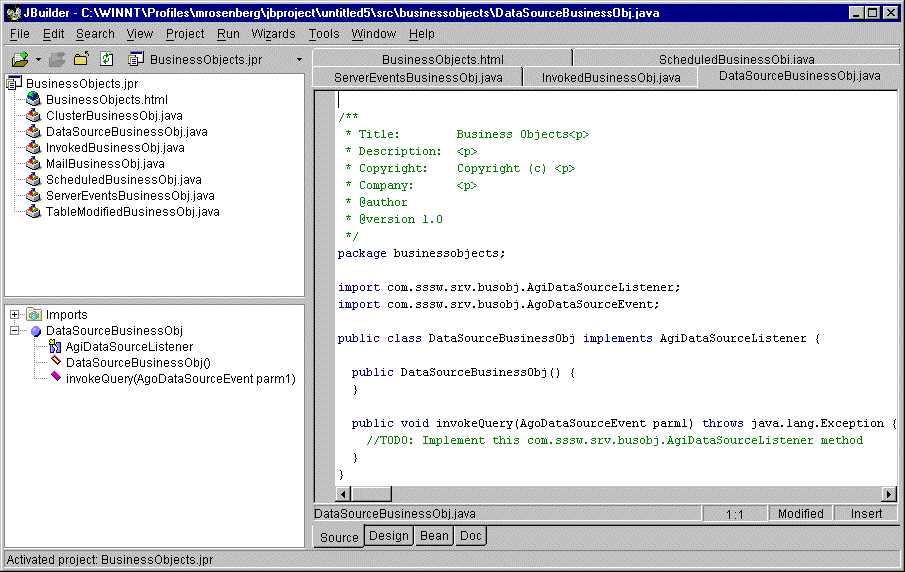Open the View menu
The width and height of the screenshot is (905, 572).
[x=140, y=34]
